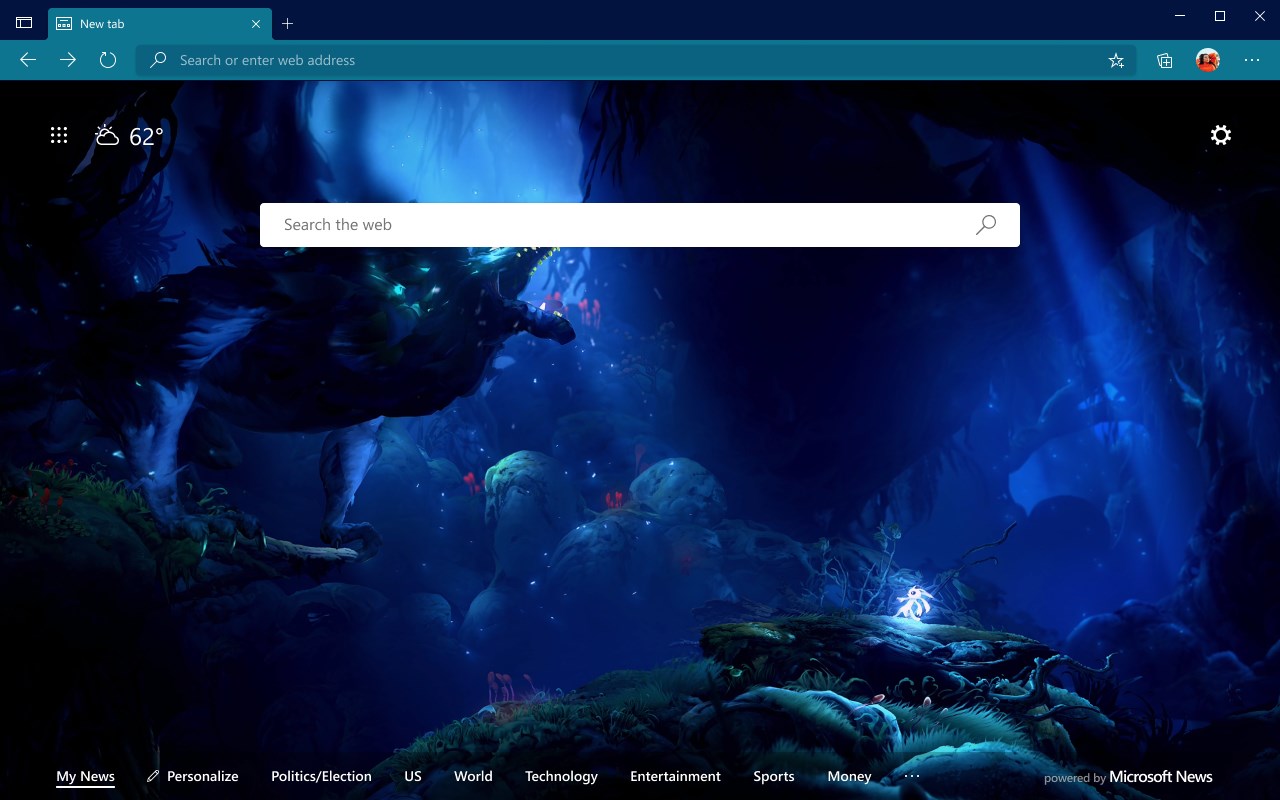Switch to Technology news tab
Screen dimensions: 1280x800
tap(561, 776)
